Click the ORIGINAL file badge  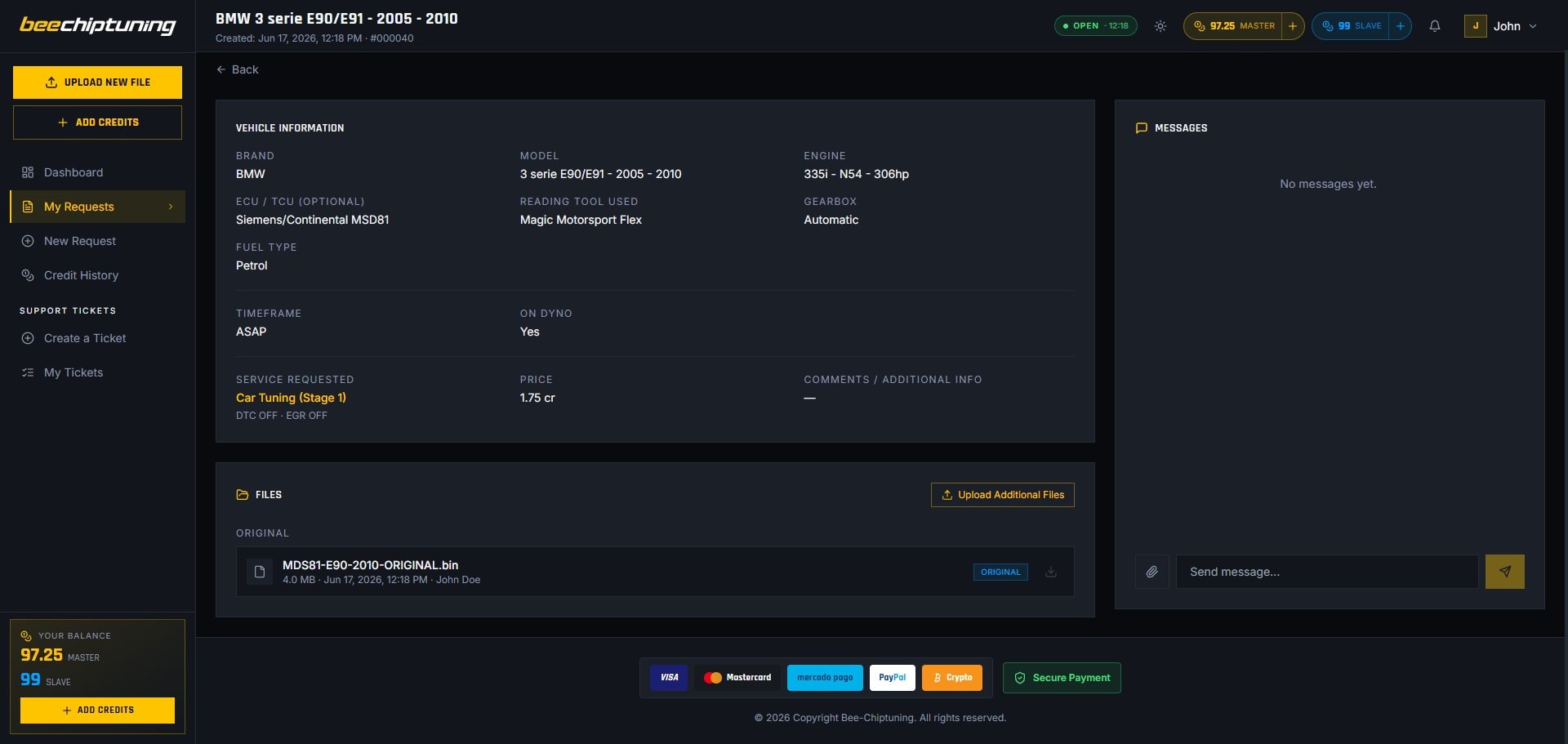[x=1000, y=572]
